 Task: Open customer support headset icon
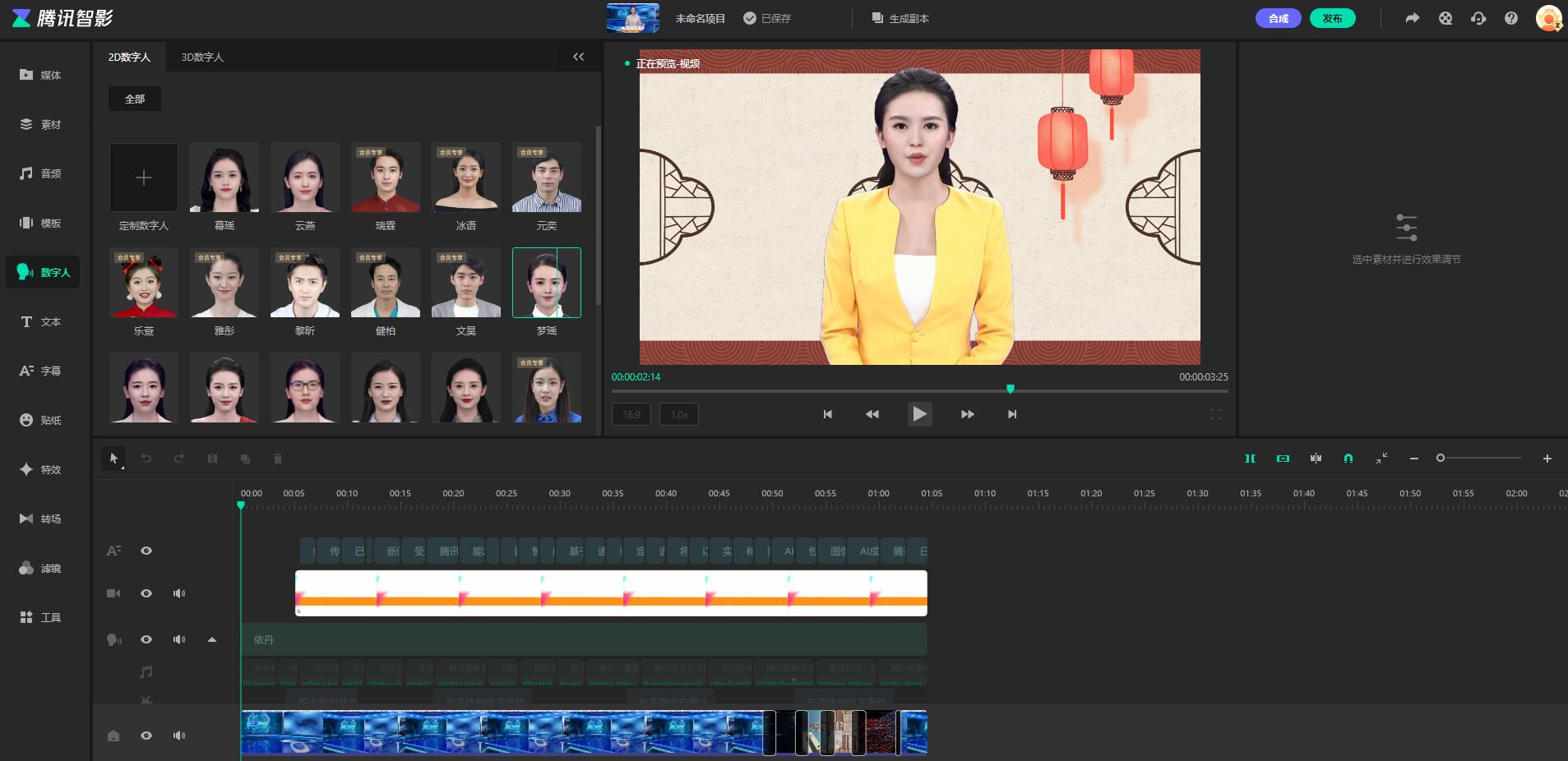point(1478,18)
